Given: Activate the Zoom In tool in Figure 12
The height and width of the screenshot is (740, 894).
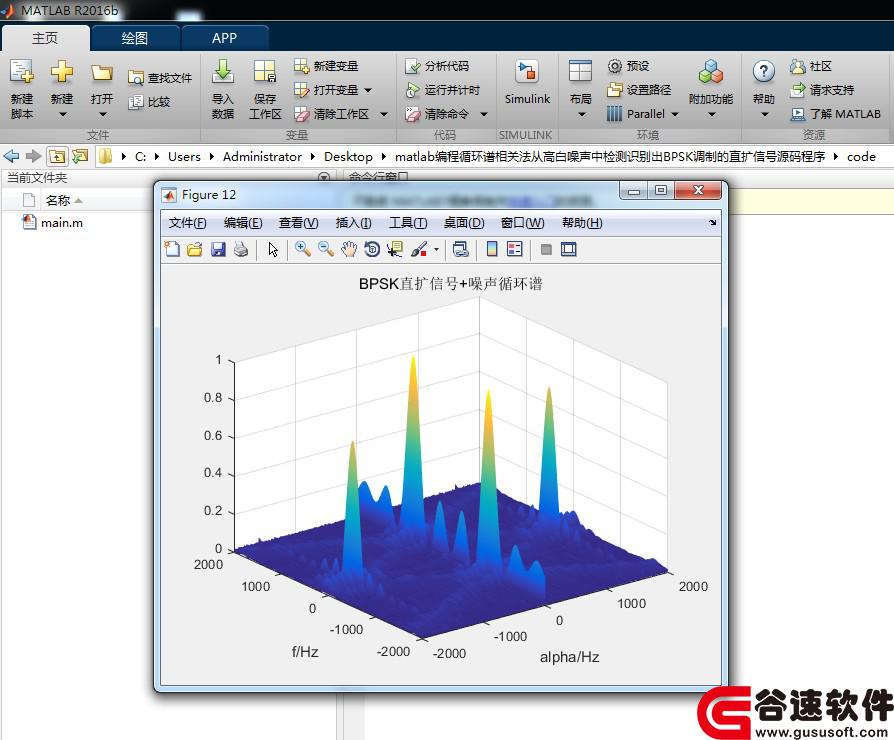Looking at the screenshot, I should [x=302, y=249].
